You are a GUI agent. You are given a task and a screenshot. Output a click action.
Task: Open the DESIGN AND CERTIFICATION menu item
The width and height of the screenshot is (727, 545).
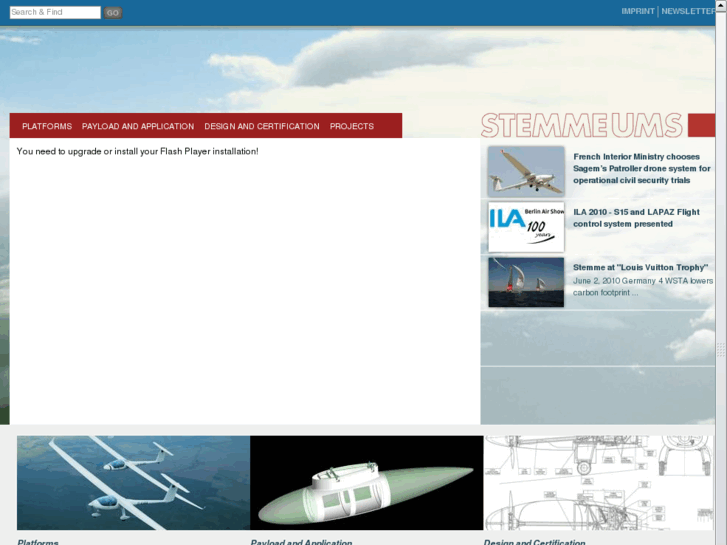pos(262,126)
